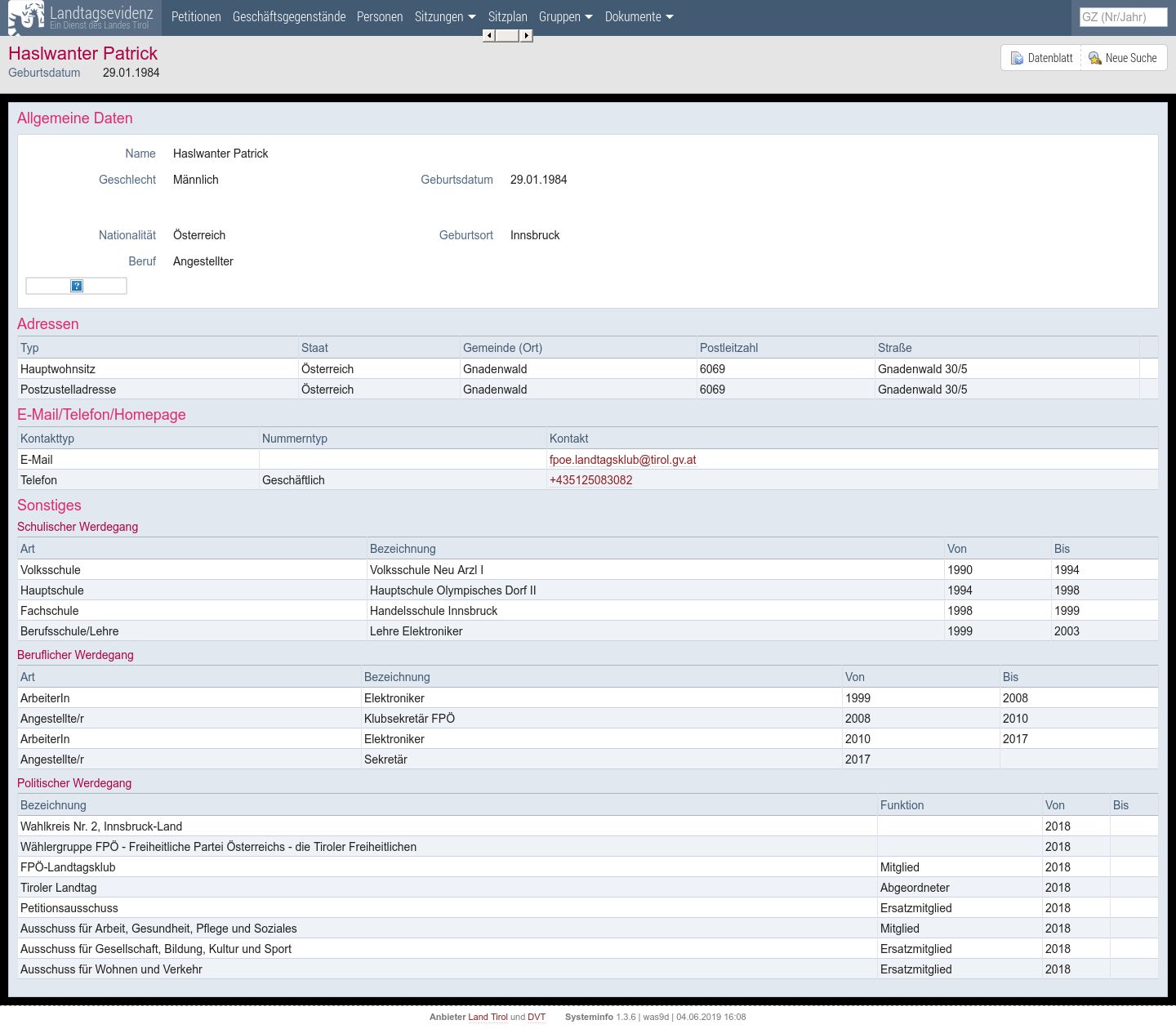Go to Geschäftsgegenstände in the navbar
1176x1029 pixels.
(289, 17)
